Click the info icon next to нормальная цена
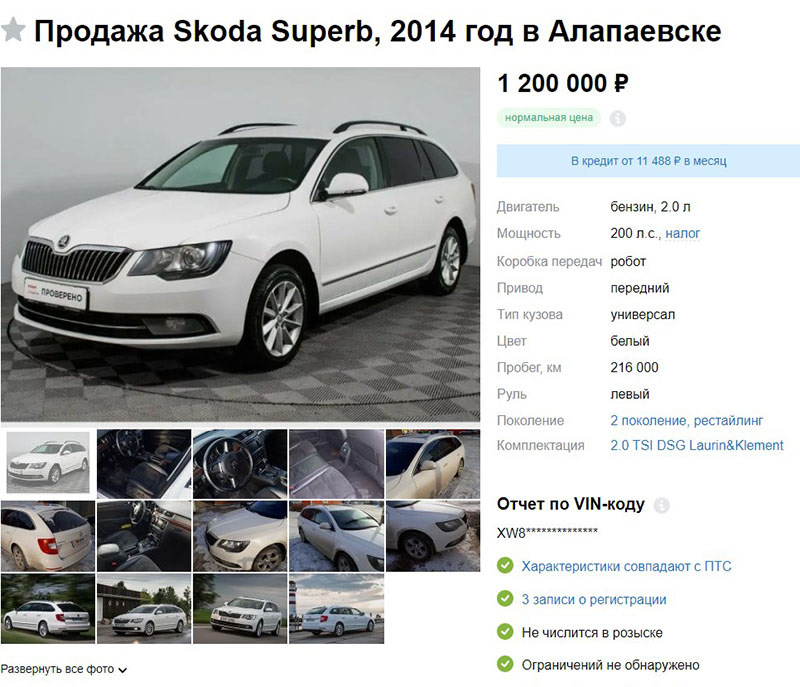 click(617, 118)
